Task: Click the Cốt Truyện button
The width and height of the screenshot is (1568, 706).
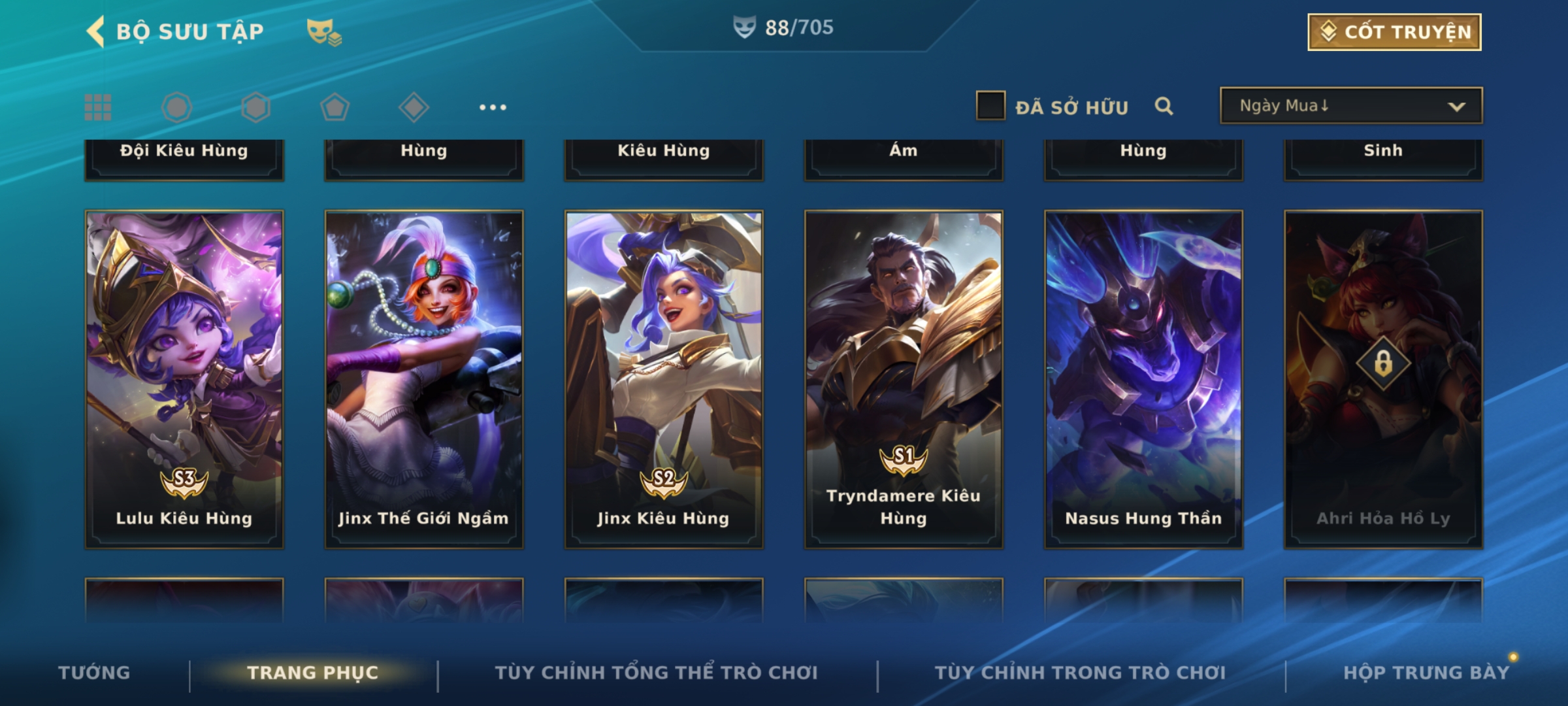Action: (1394, 32)
